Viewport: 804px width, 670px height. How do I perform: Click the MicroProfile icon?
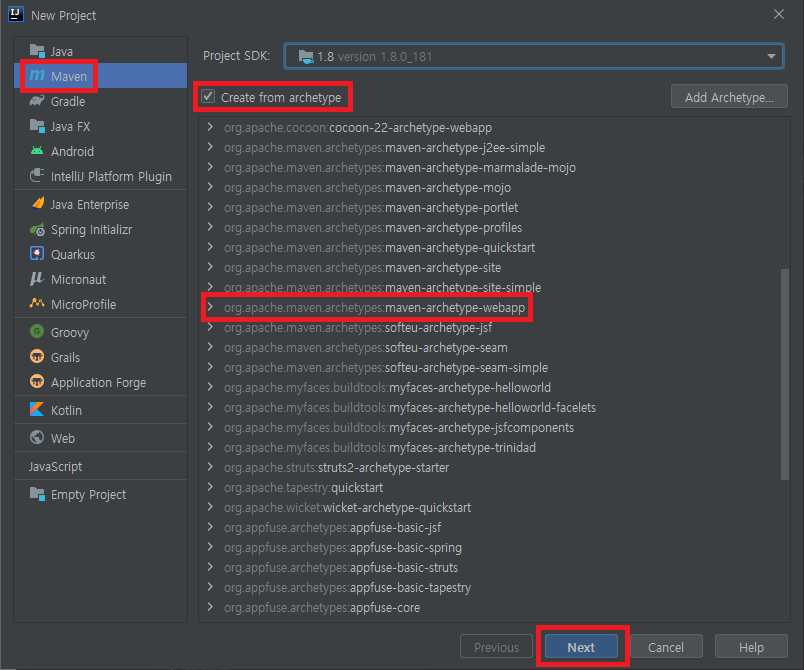coord(37,303)
